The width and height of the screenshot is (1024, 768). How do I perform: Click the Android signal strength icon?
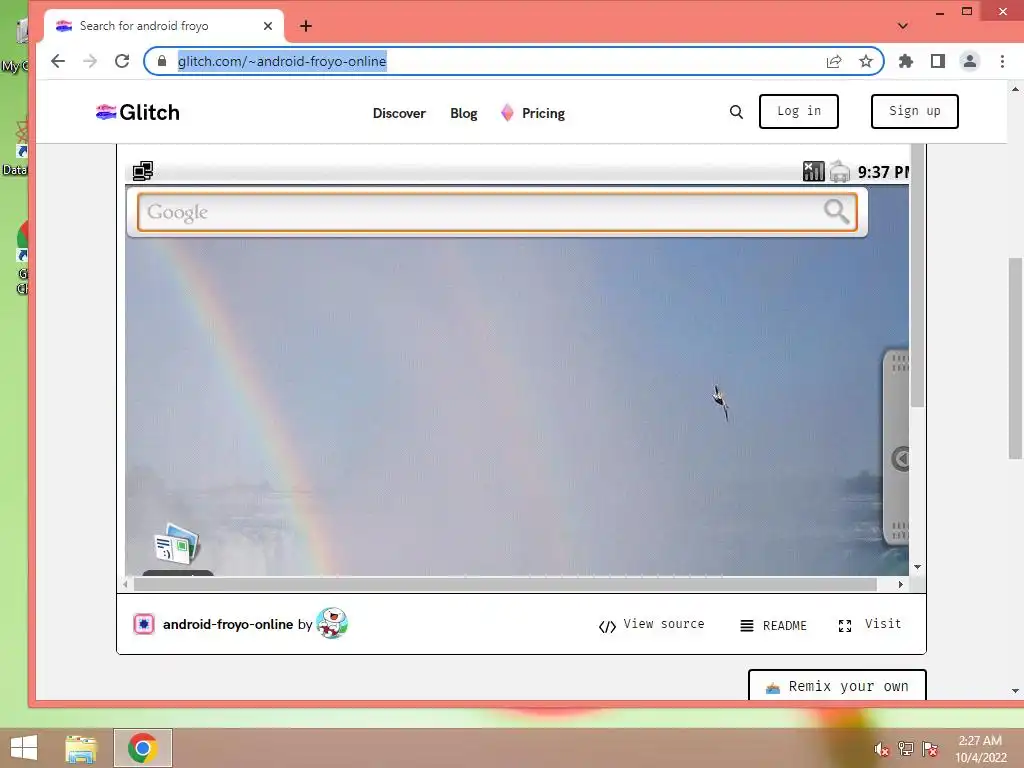(814, 171)
